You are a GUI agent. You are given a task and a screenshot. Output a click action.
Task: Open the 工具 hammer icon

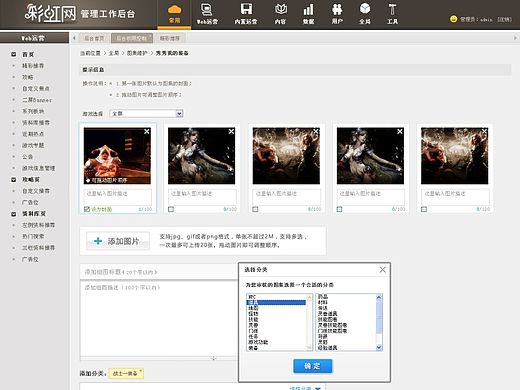[392, 9]
